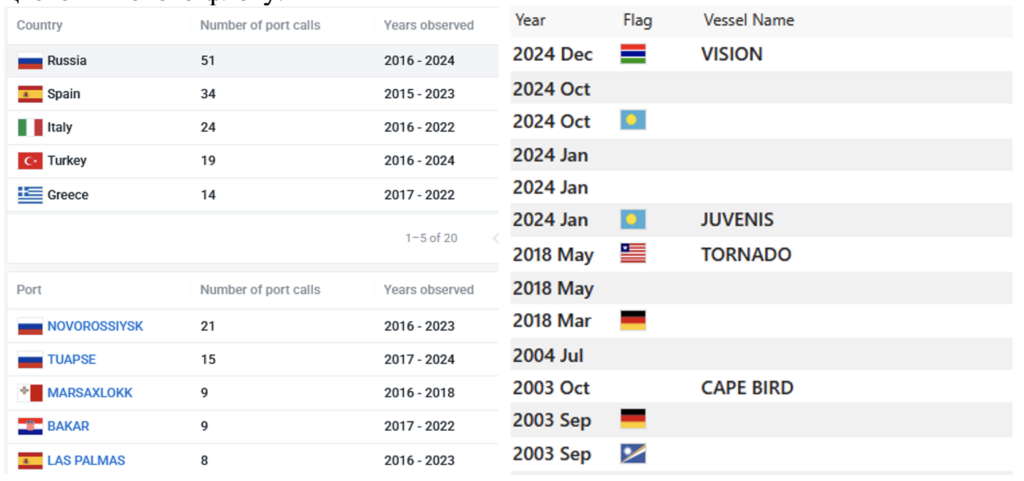The image size is (1024, 481).
Task: Click the Liberia flag next to TORNADO
Action: (633, 254)
